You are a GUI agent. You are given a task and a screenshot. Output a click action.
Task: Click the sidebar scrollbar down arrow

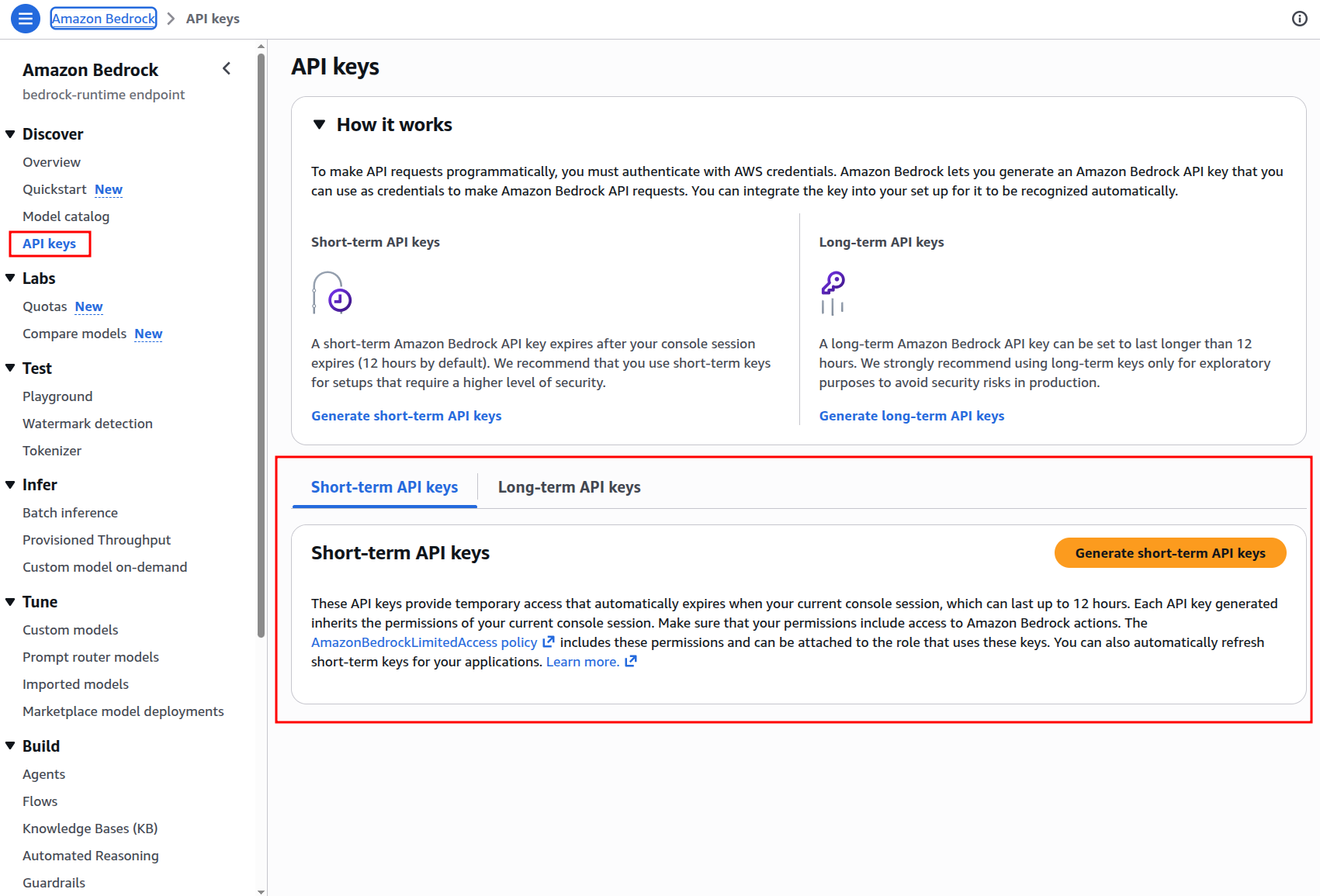pyautogui.click(x=261, y=891)
